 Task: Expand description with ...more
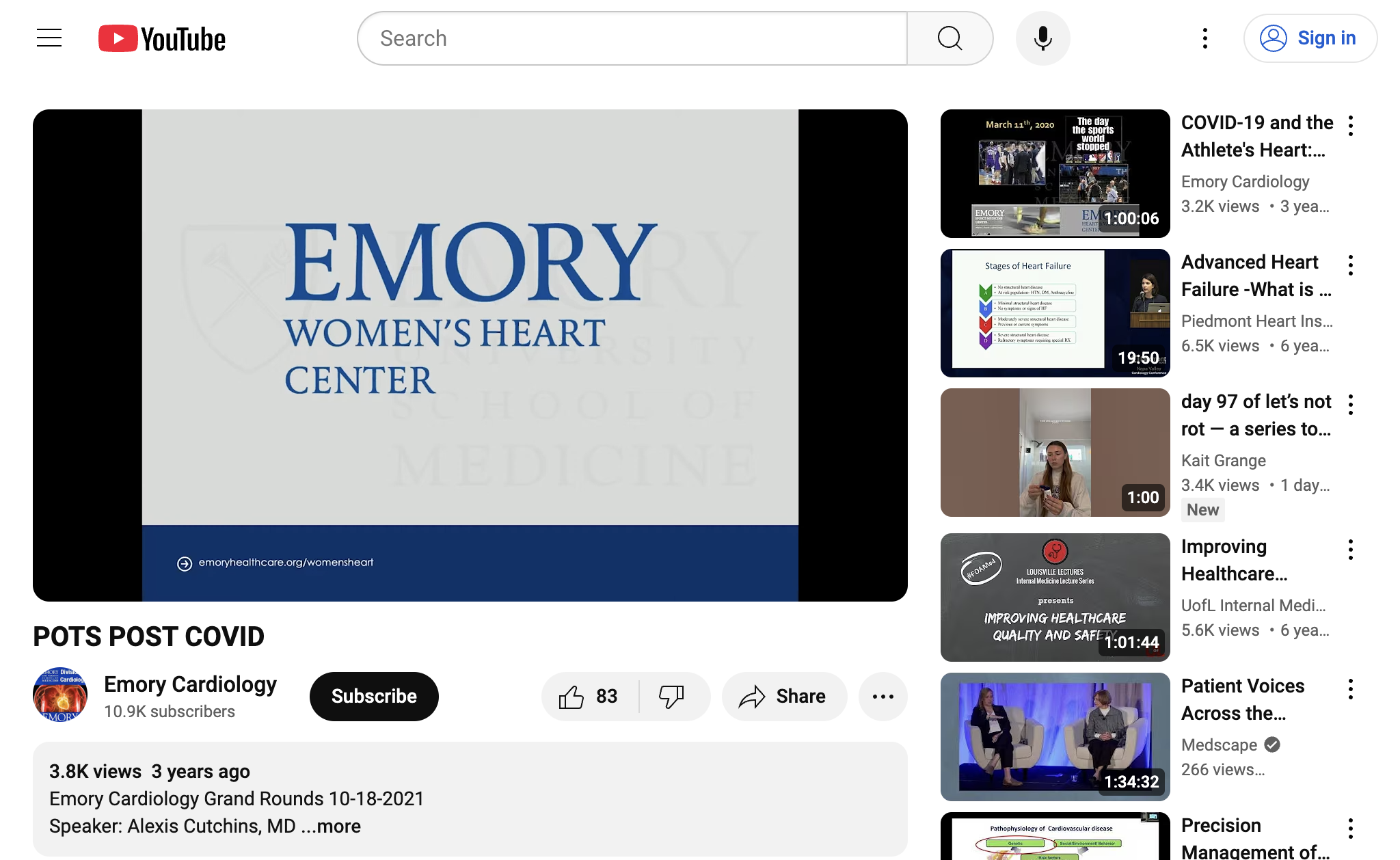[x=331, y=826]
